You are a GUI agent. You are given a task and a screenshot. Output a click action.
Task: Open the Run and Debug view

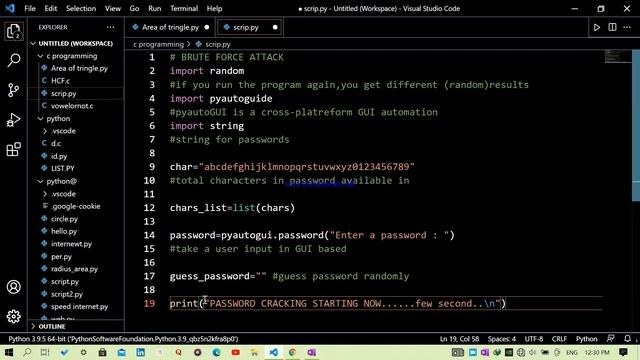click(13, 120)
